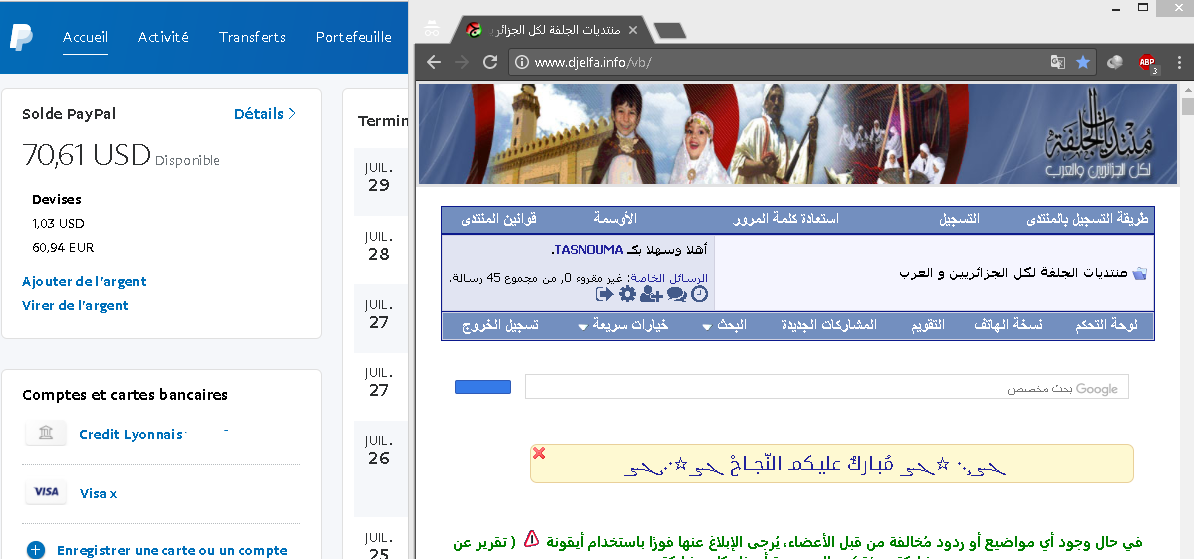
Task: Click the forum folder icon beside title
Action: (1139, 273)
